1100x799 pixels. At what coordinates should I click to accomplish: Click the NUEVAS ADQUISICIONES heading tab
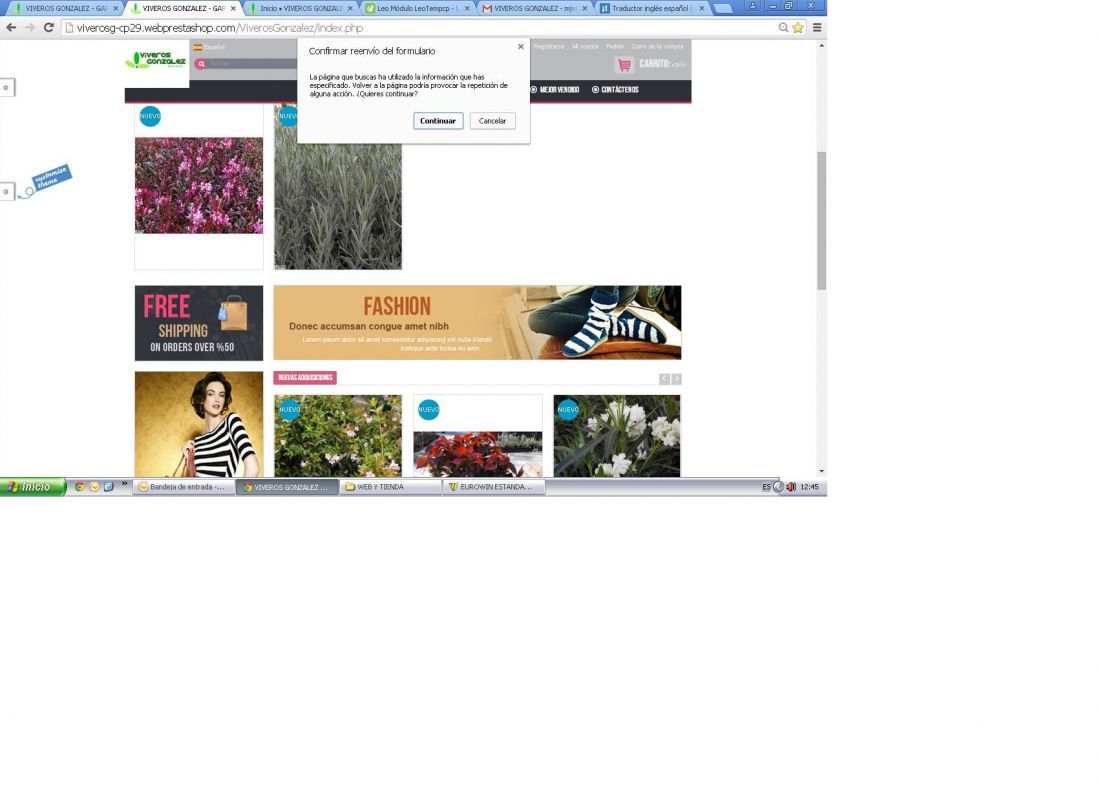305,377
